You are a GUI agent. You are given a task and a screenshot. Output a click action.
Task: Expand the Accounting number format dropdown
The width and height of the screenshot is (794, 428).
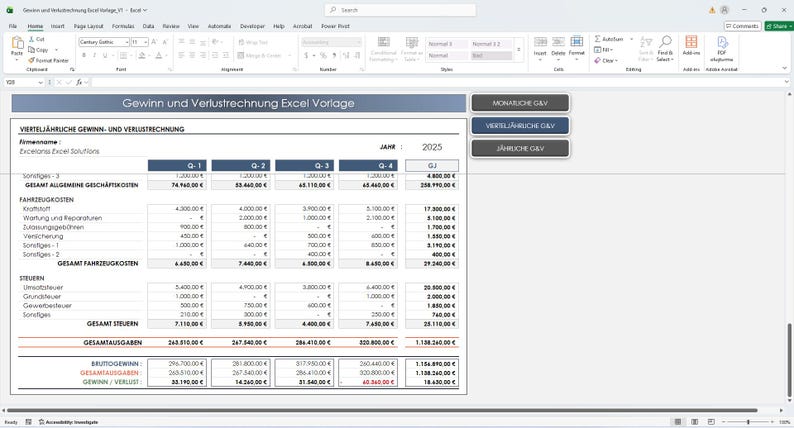coord(359,43)
